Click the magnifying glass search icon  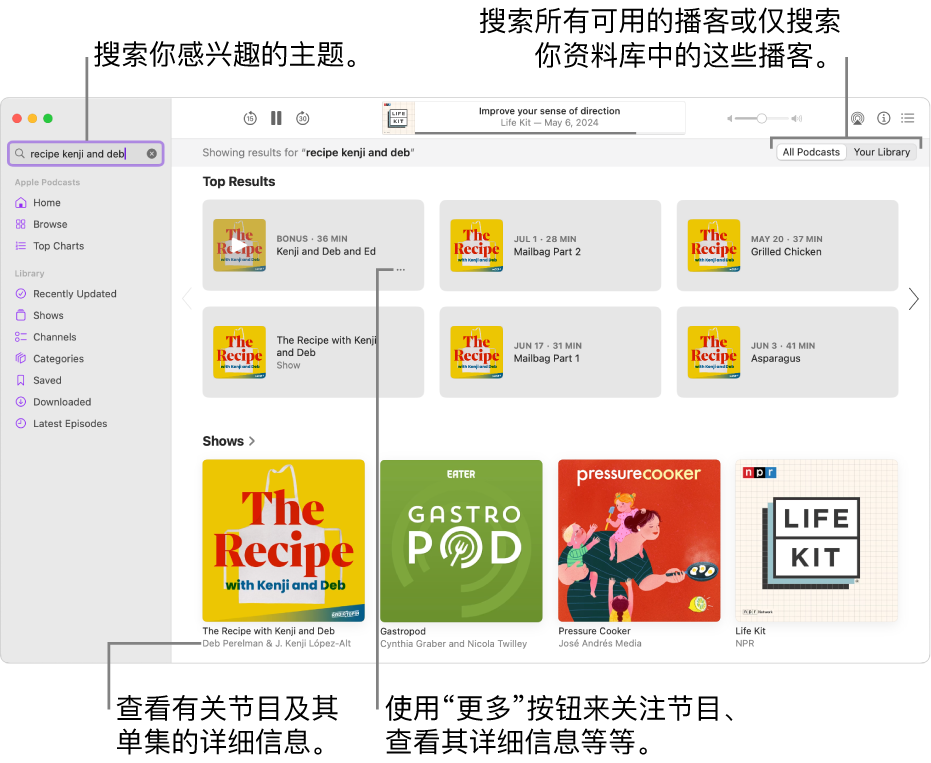(x=20, y=154)
